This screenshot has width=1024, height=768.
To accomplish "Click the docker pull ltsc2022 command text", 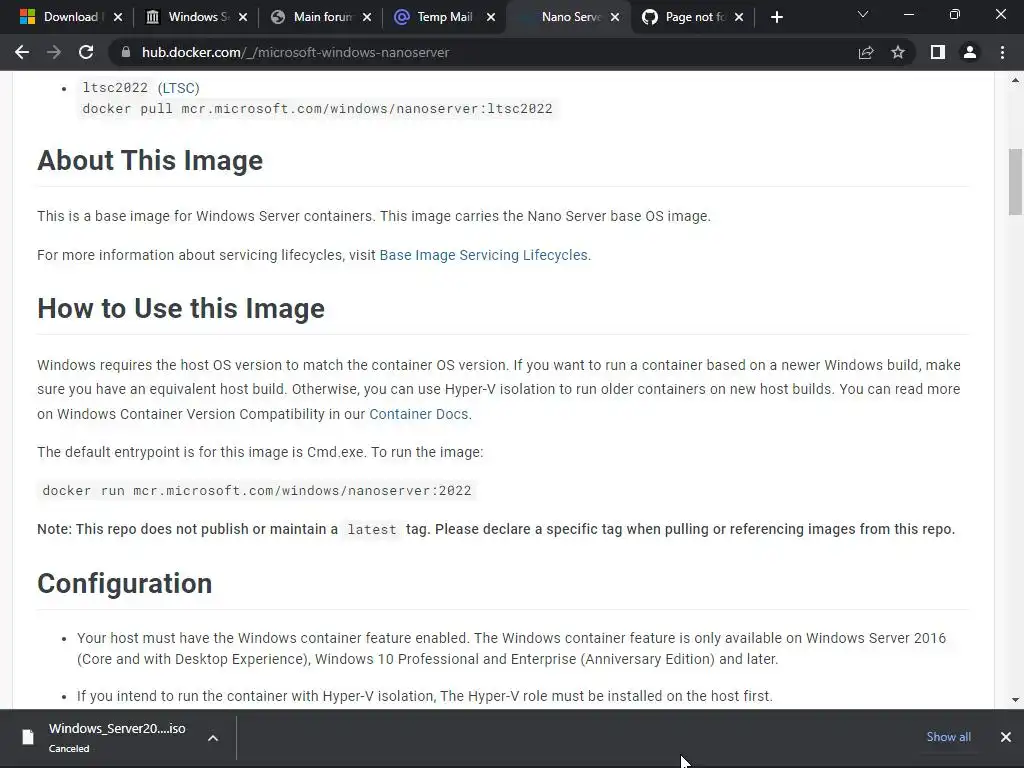I will tap(317, 108).
